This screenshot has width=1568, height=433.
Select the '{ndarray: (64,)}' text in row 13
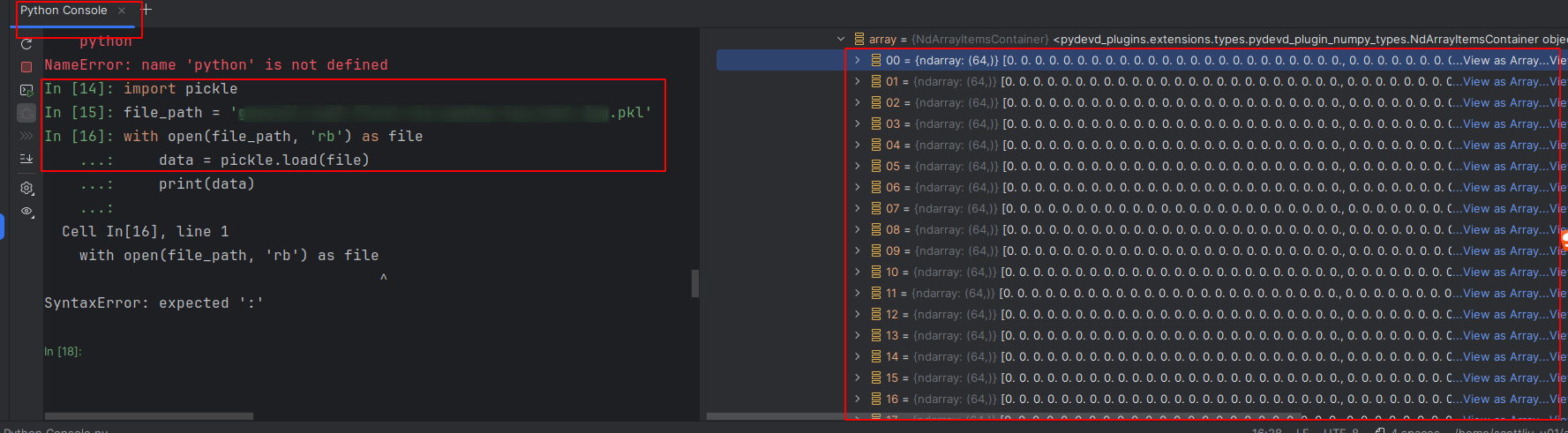pos(955,335)
